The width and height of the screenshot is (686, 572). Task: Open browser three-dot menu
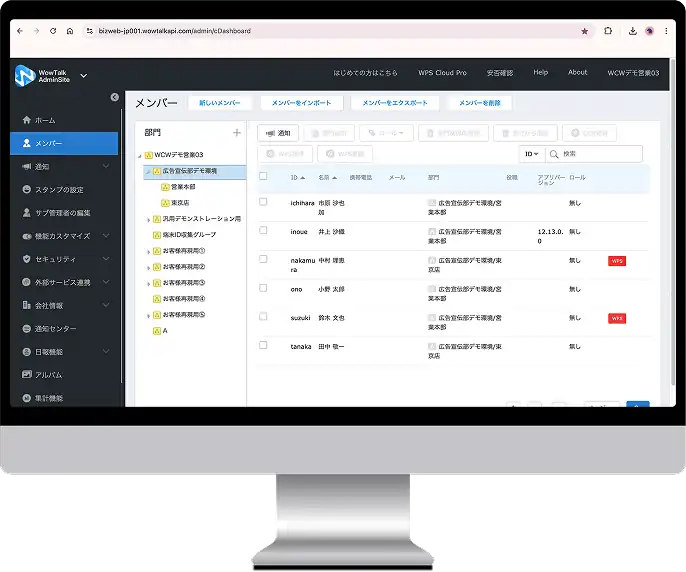coord(666,31)
